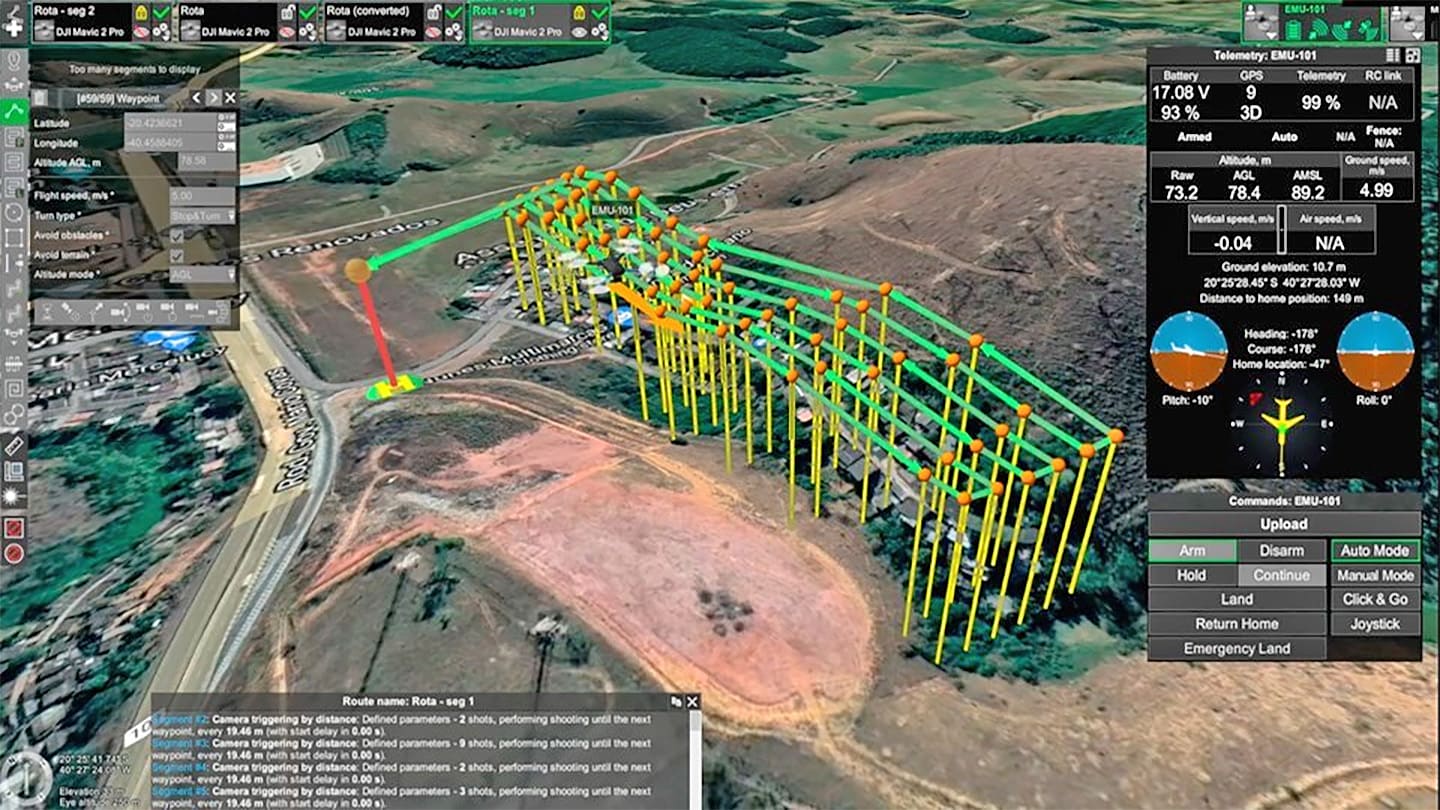
Task: Select the perimeter rectangle tool in sidebar
Action: point(14,238)
